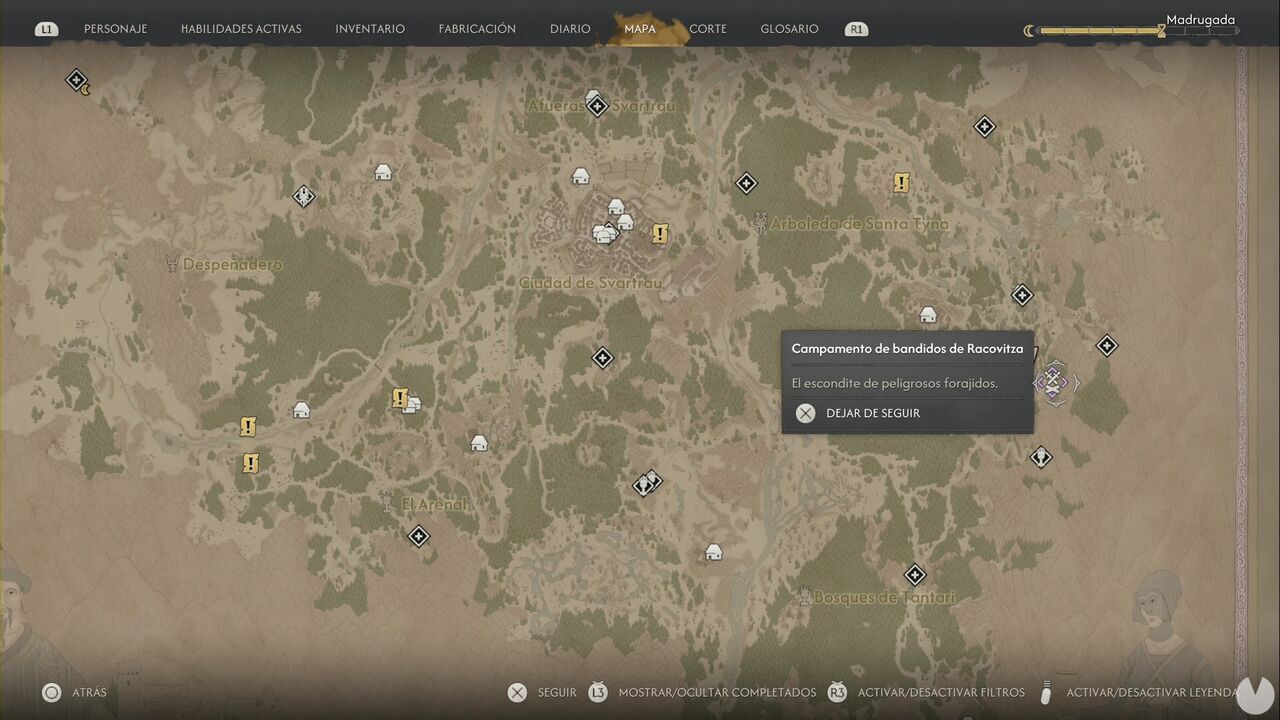Screen dimensions: 1280x720
Task: Click the Bosques de Tantari location icon
Action: [x=804, y=596]
